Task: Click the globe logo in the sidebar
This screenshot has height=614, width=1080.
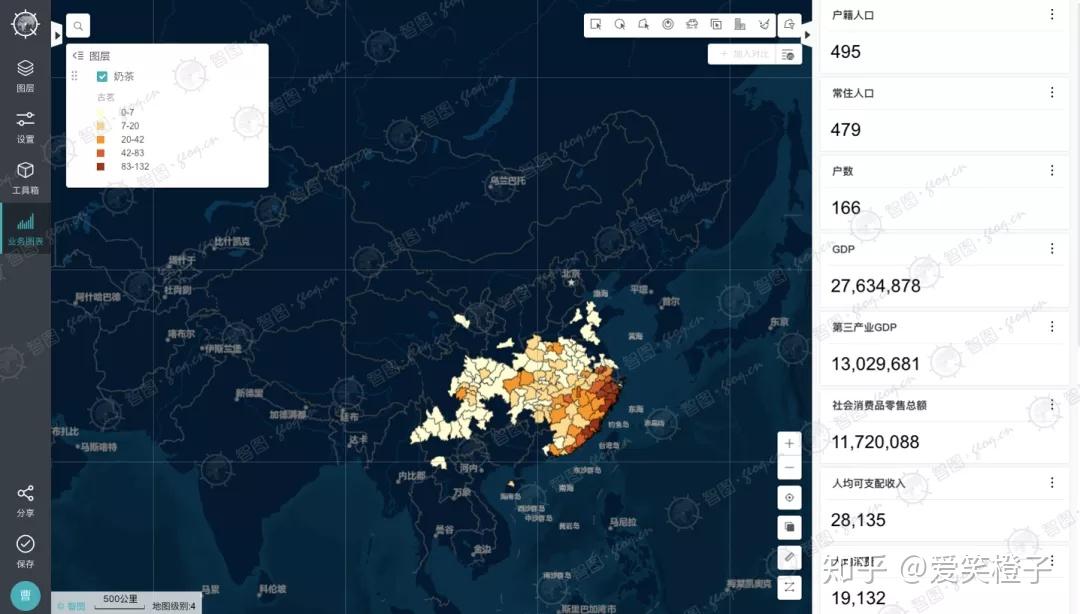Action: pos(25,24)
